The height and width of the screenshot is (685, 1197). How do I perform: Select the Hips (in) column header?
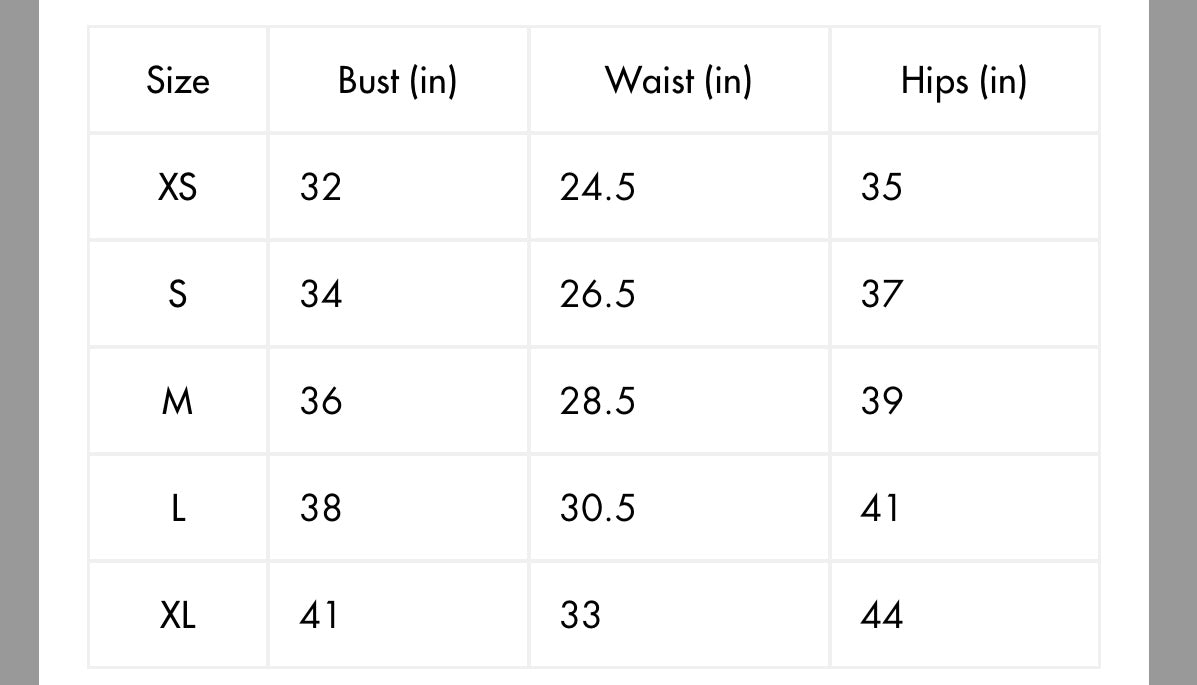click(x=963, y=80)
